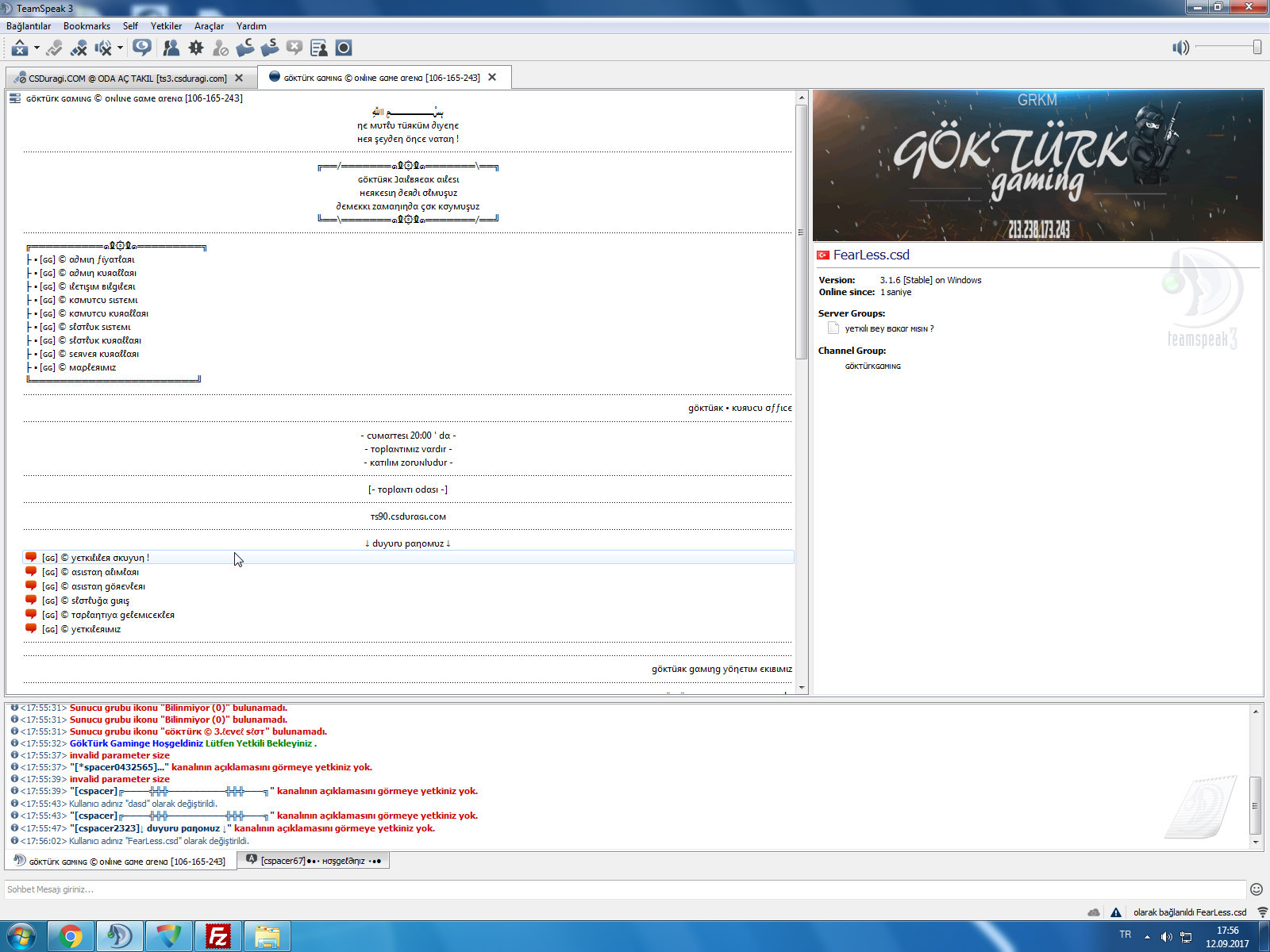This screenshot has height=952, width=1270.
Task: Mute microphone toolbar icon
Action: pos(79,48)
